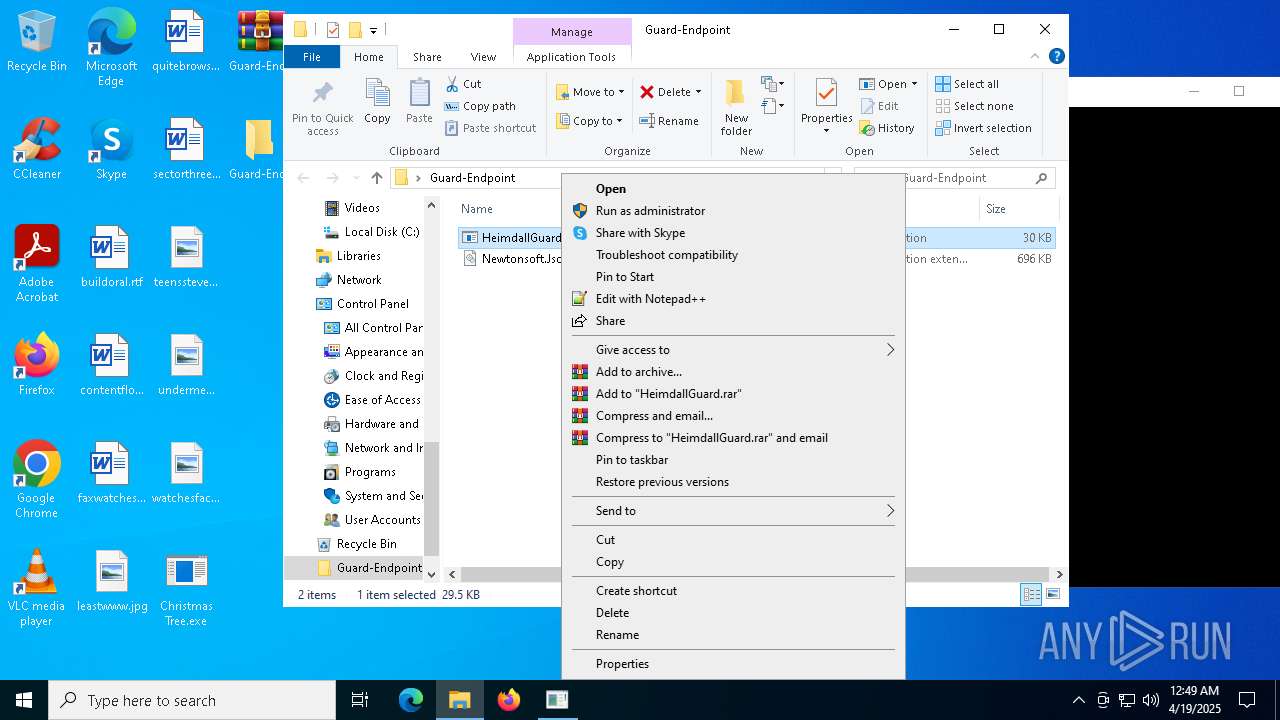Screen dimensions: 1280x720
Task: Click the Edge icon on the taskbar
Action: click(411, 700)
